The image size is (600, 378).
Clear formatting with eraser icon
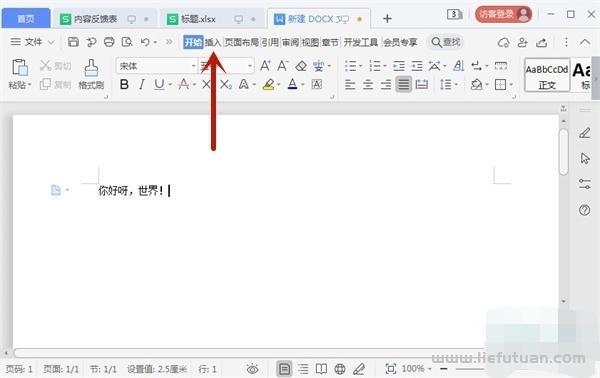coord(301,66)
